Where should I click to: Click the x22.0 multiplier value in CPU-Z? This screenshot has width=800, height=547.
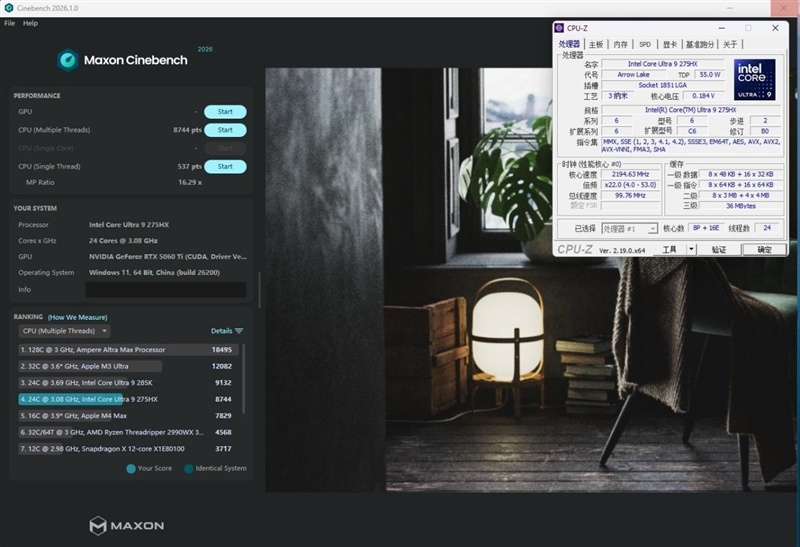click(630, 185)
